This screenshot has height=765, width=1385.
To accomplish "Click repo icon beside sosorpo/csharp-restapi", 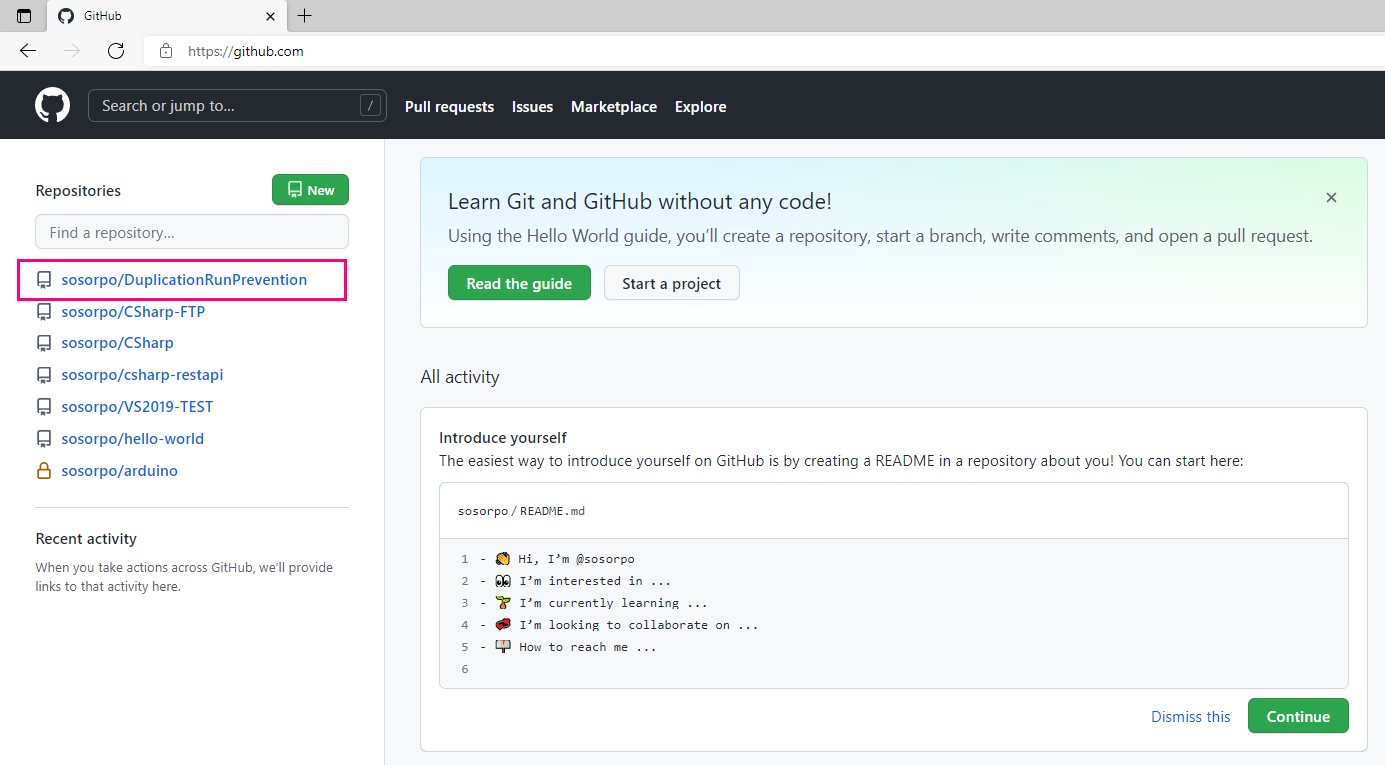I will click(44, 375).
